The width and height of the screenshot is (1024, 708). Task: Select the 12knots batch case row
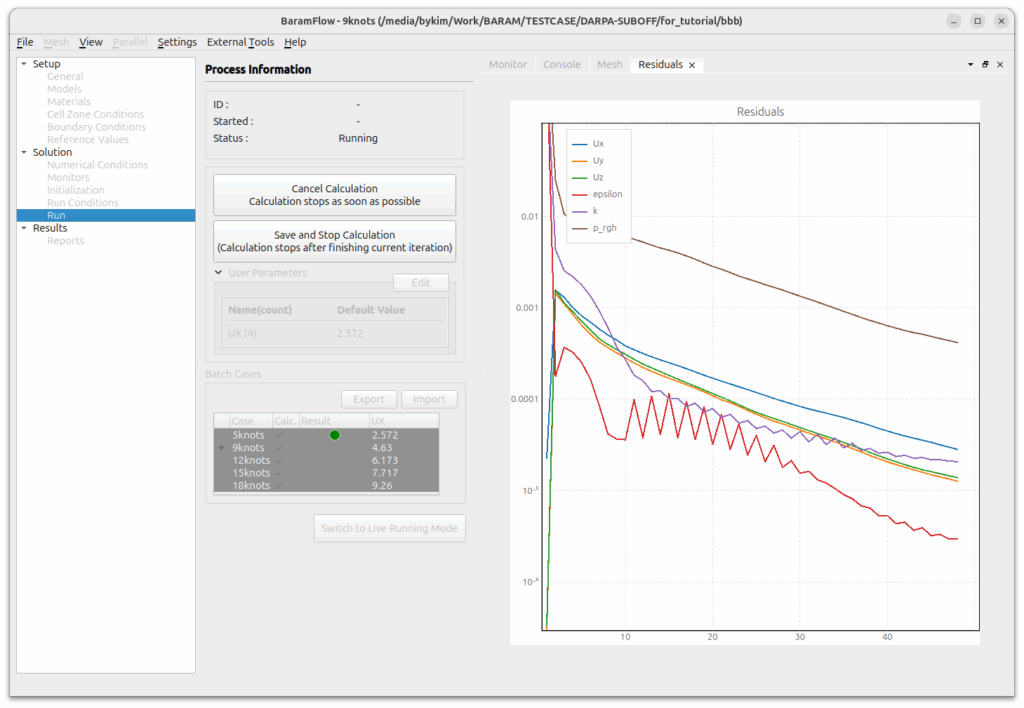click(x=326, y=460)
